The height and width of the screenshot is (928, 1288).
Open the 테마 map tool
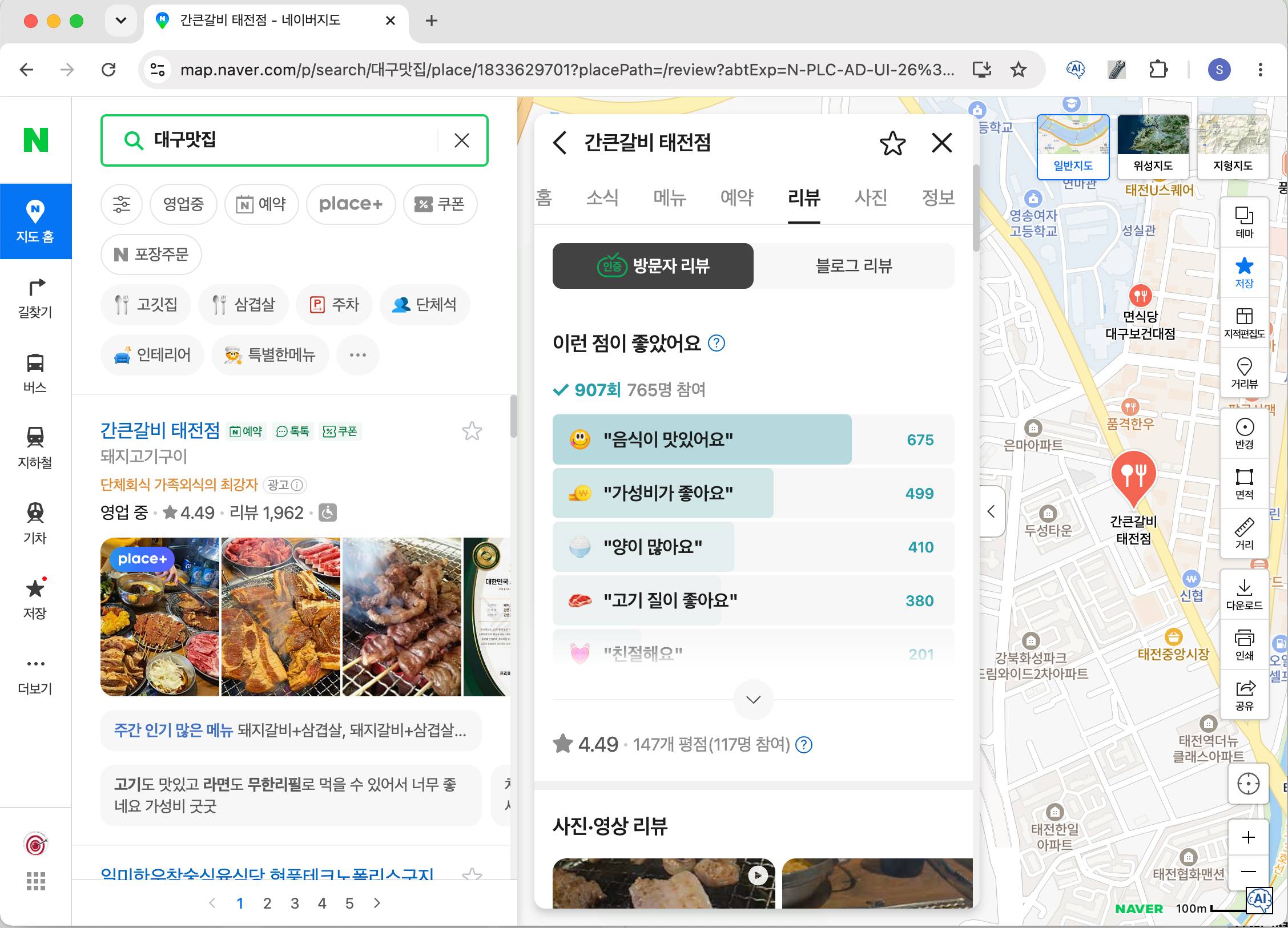click(1245, 223)
